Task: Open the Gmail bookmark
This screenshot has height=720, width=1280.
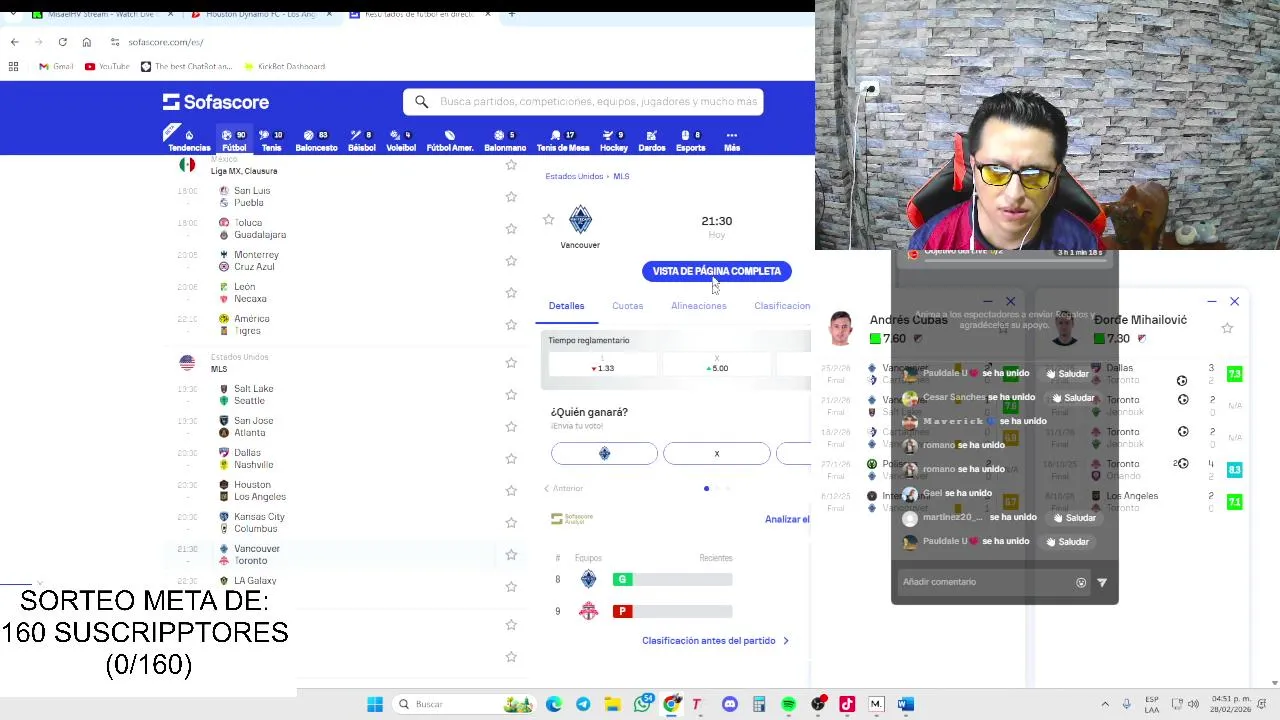Action: [x=56, y=66]
